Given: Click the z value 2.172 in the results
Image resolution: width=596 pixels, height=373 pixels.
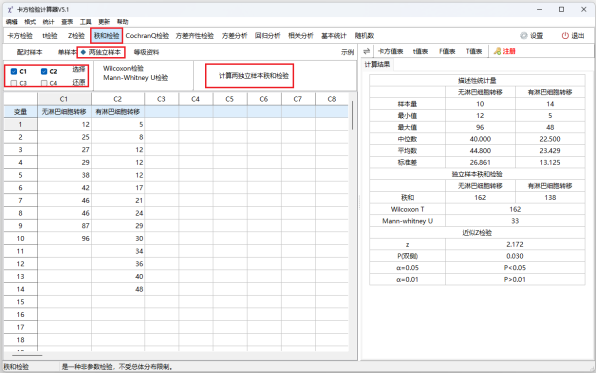Looking at the screenshot, I should coord(515,244).
